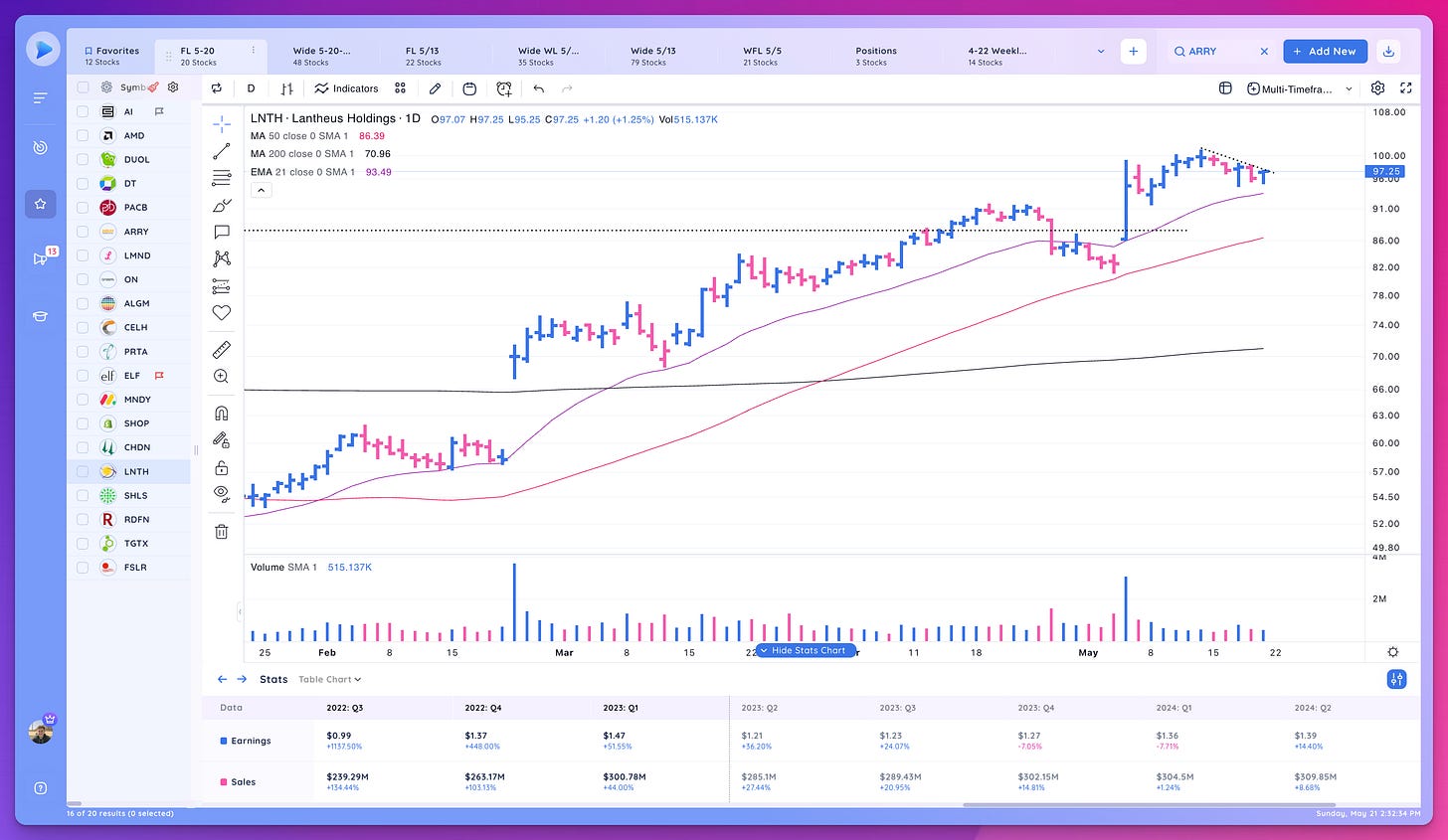The image size is (1448, 840).
Task: Click the flag icon beside ELF
Action: click(x=159, y=376)
